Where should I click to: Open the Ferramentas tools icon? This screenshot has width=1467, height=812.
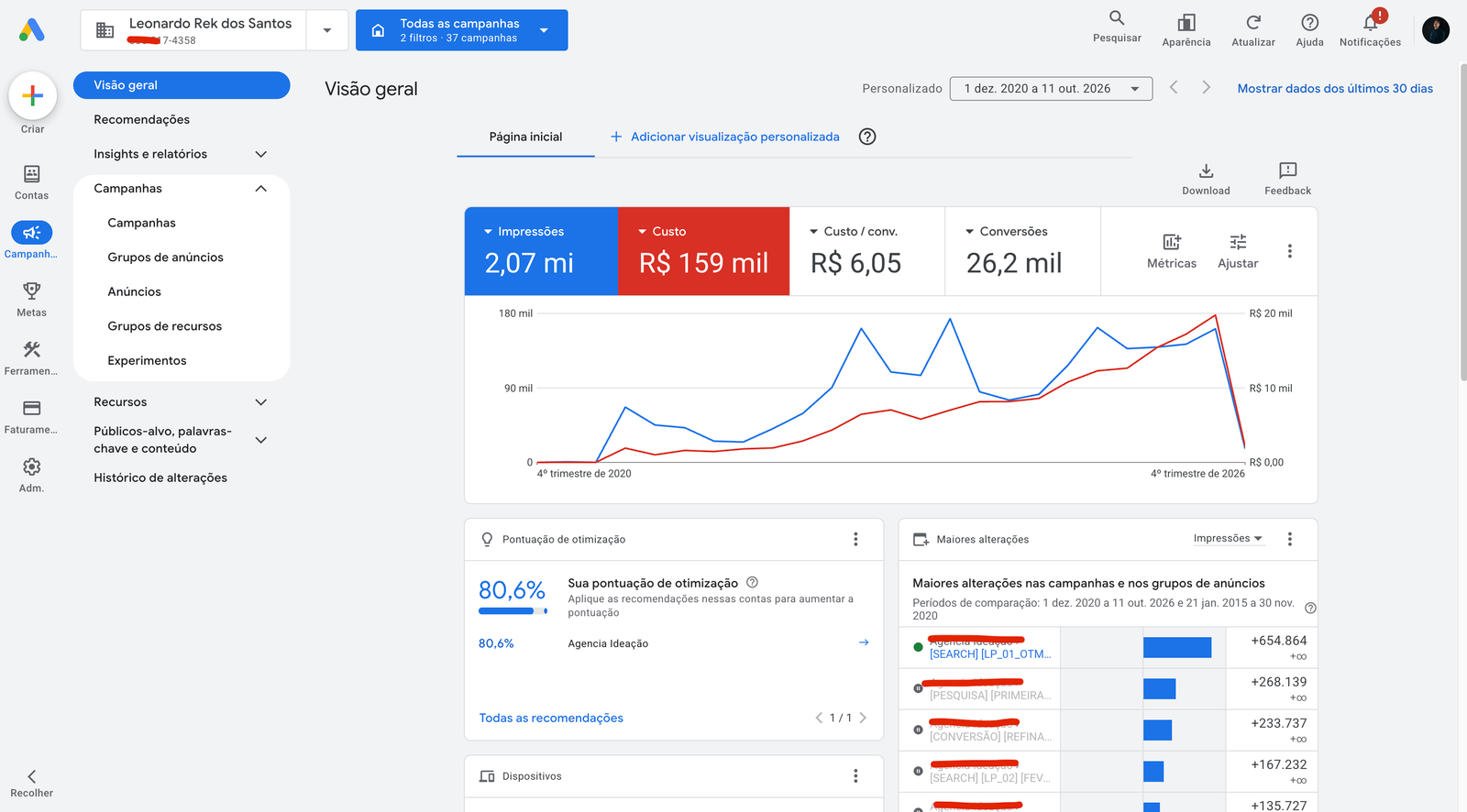[32, 350]
